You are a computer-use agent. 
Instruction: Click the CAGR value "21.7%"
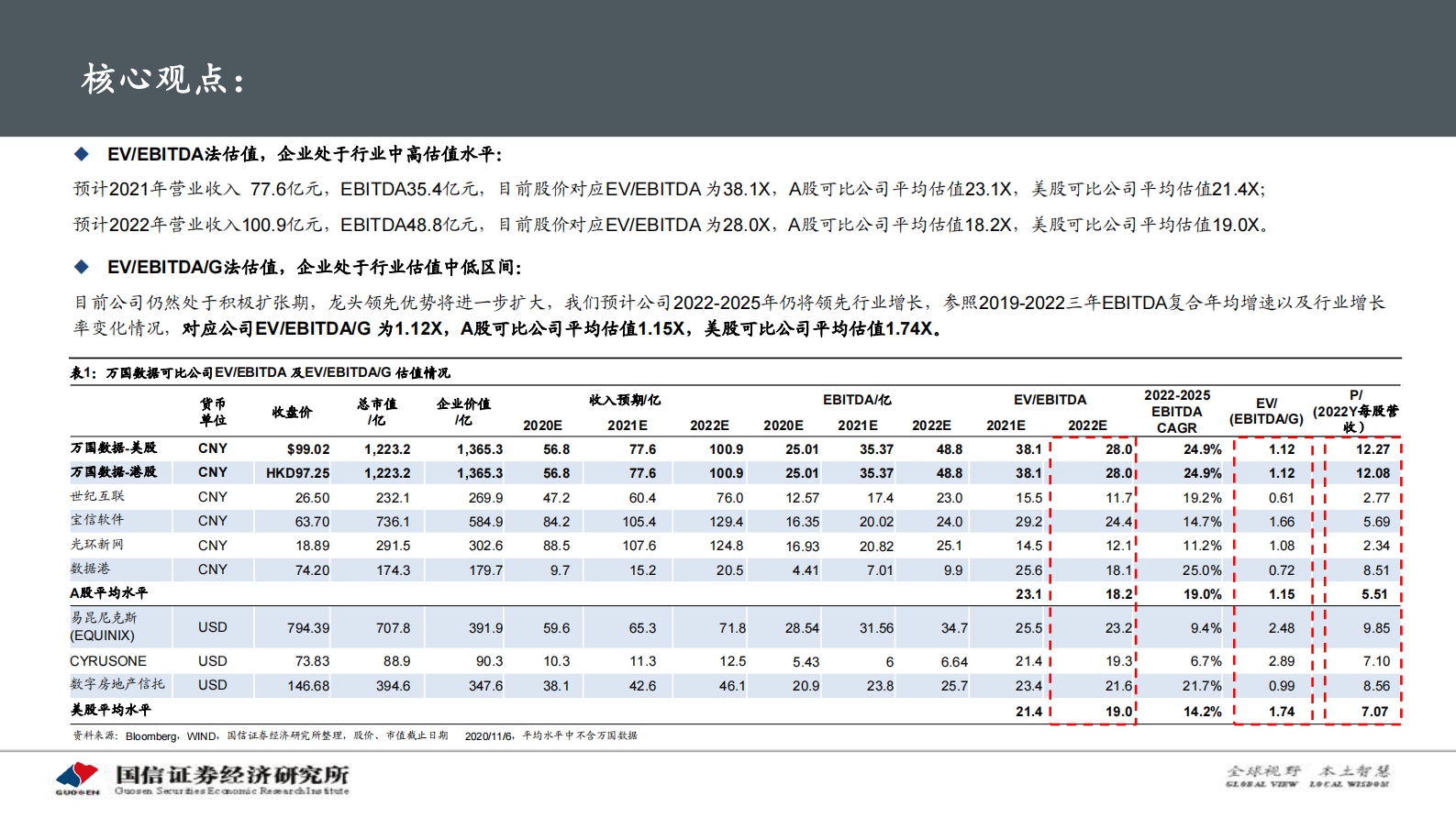[1202, 686]
